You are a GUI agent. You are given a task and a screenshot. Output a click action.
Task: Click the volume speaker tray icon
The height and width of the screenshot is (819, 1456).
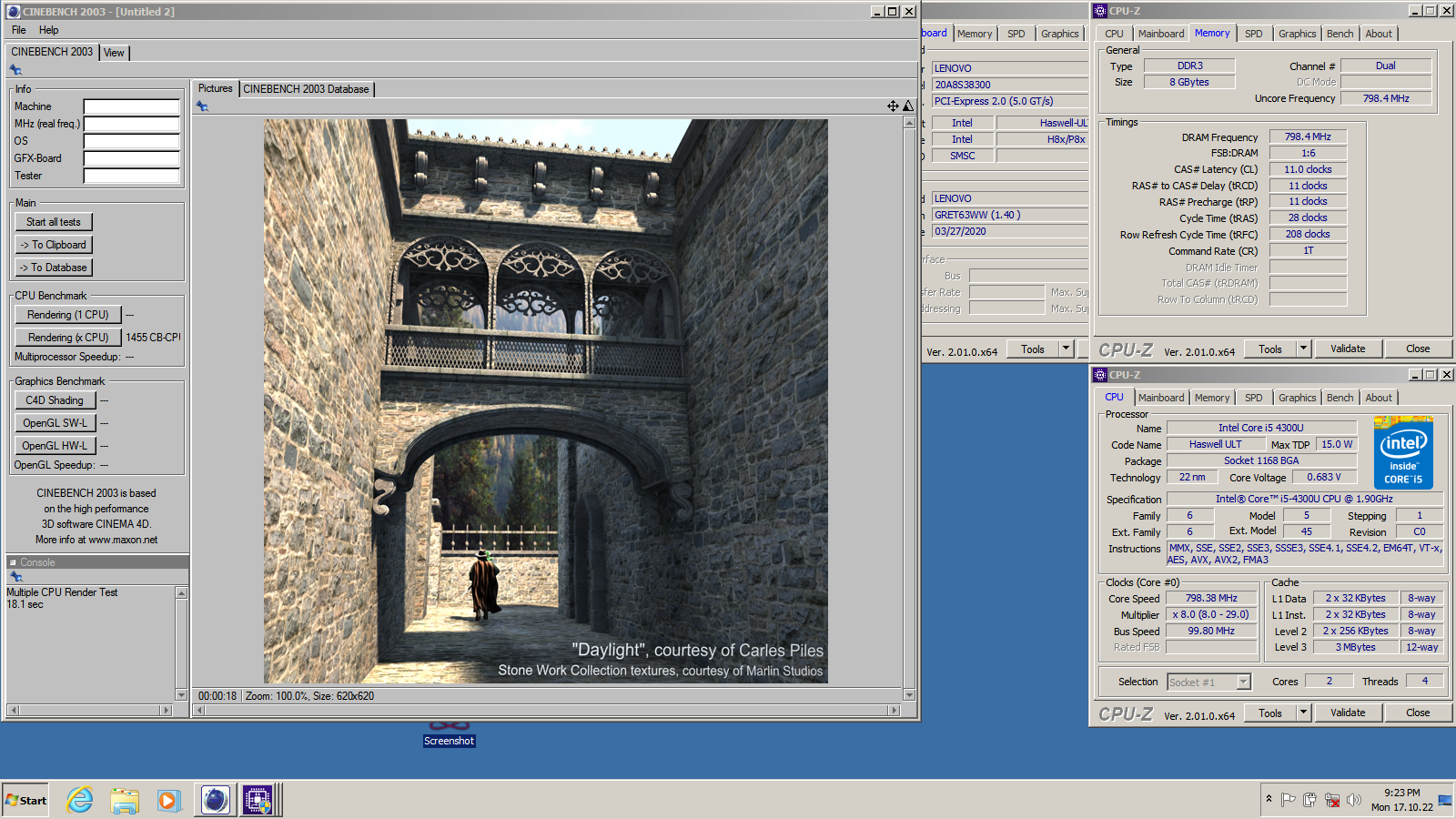pos(1353,800)
